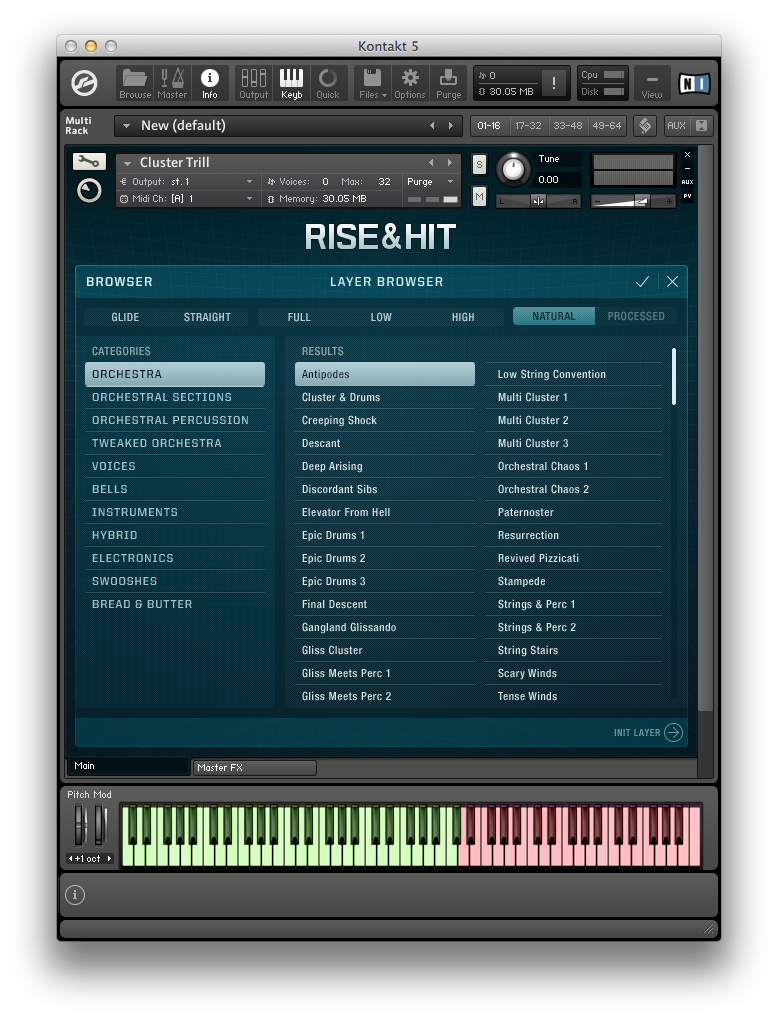Enable the PROCESSED sound filter

pos(636,316)
